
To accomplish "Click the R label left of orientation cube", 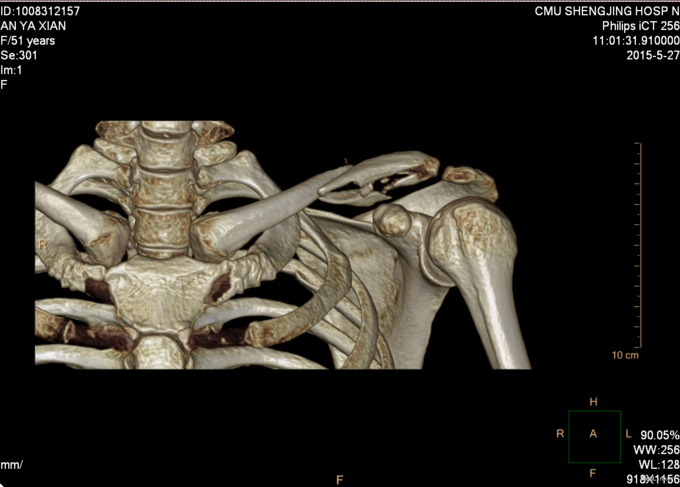I will click(x=560, y=435).
